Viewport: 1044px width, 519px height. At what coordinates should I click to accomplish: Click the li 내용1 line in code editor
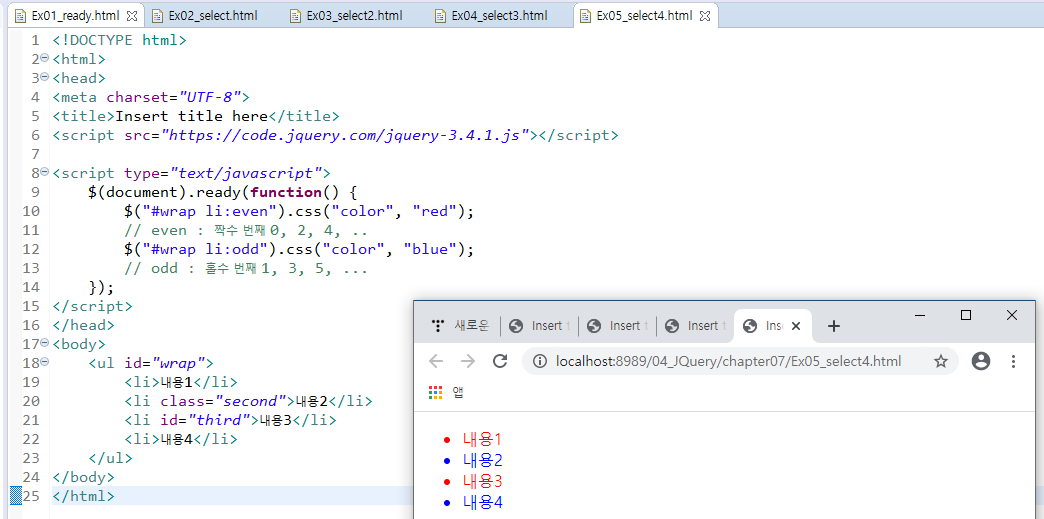point(180,382)
